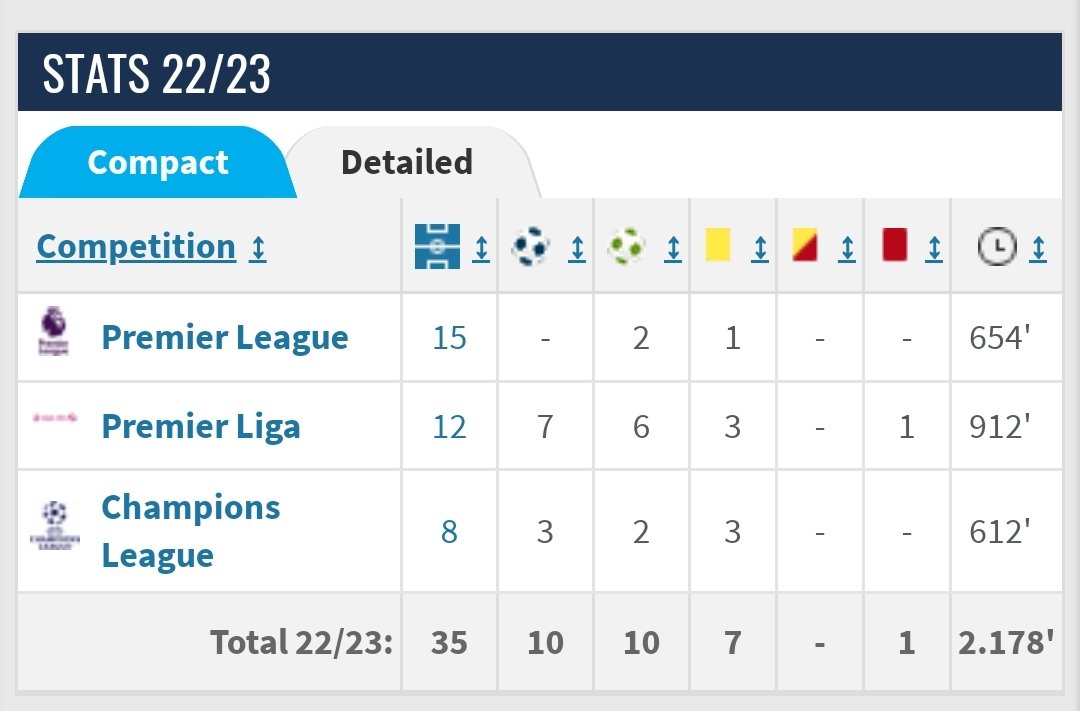Click the green assists ball icon
Screen dimensions: 1080x711
pyautogui.click(x=626, y=246)
